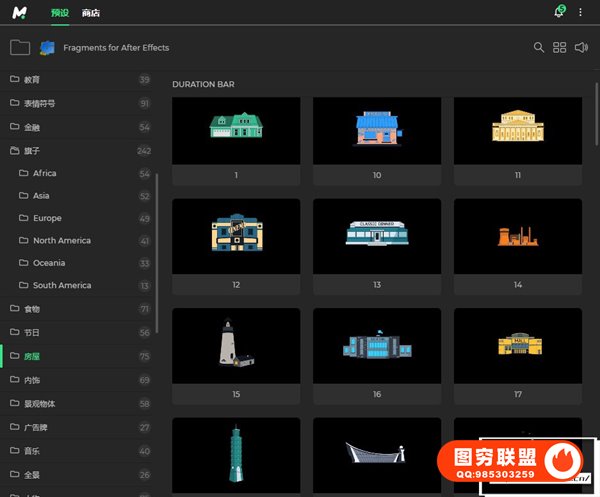Open the North America subfolder
Screen dimensions: 600x497
coord(61,241)
